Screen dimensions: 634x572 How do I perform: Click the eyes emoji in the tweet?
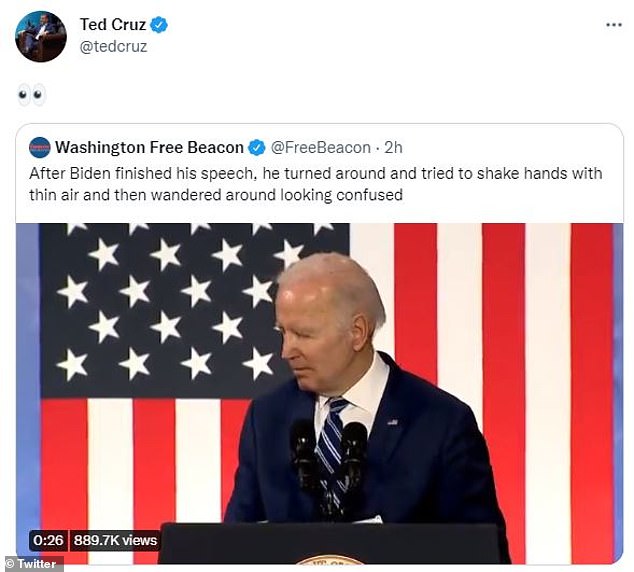pyautogui.click(x=31, y=95)
